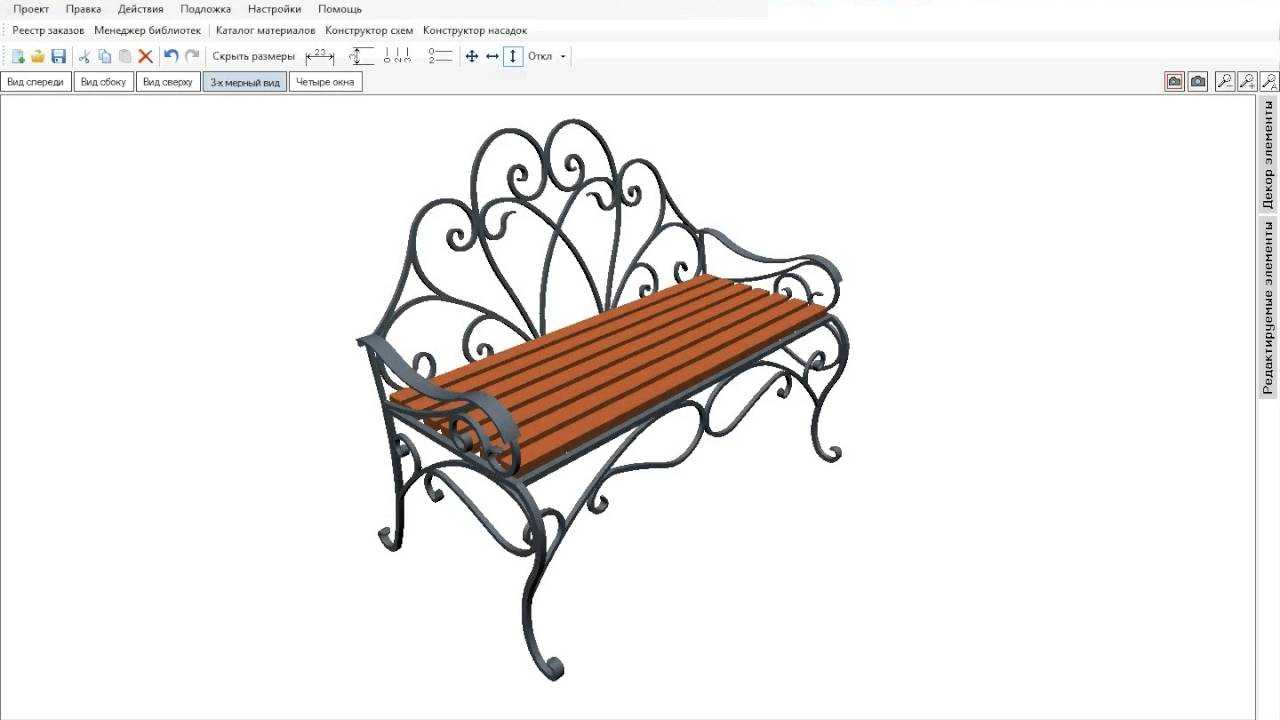The height and width of the screenshot is (720, 1280).
Task: Switch to Вид спереди view
Action: (36, 82)
